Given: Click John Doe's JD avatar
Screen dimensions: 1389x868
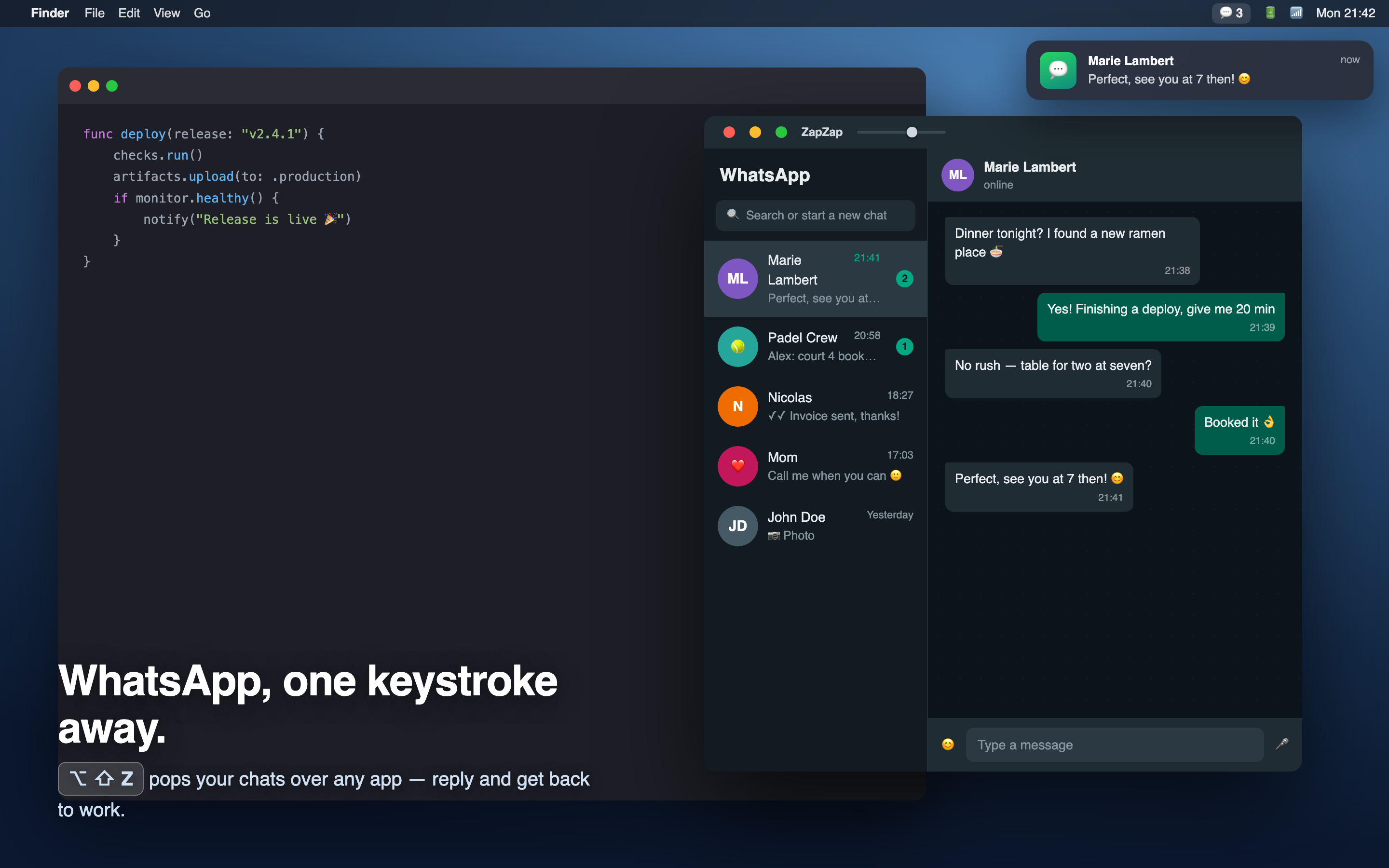Looking at the screenshot, I should 737,525.
